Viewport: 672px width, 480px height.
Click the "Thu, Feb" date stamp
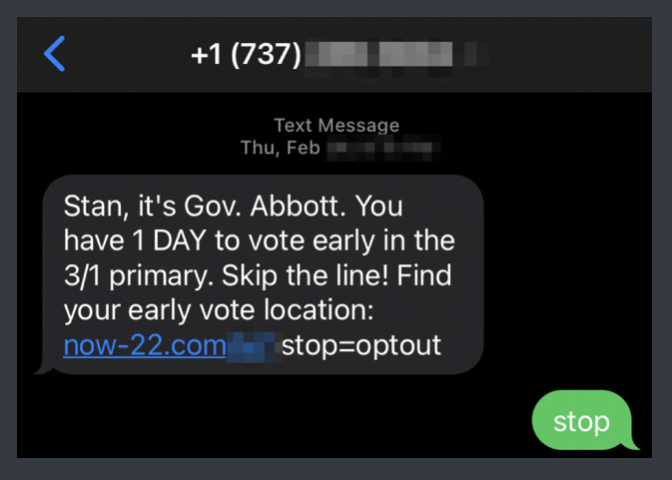278,148
